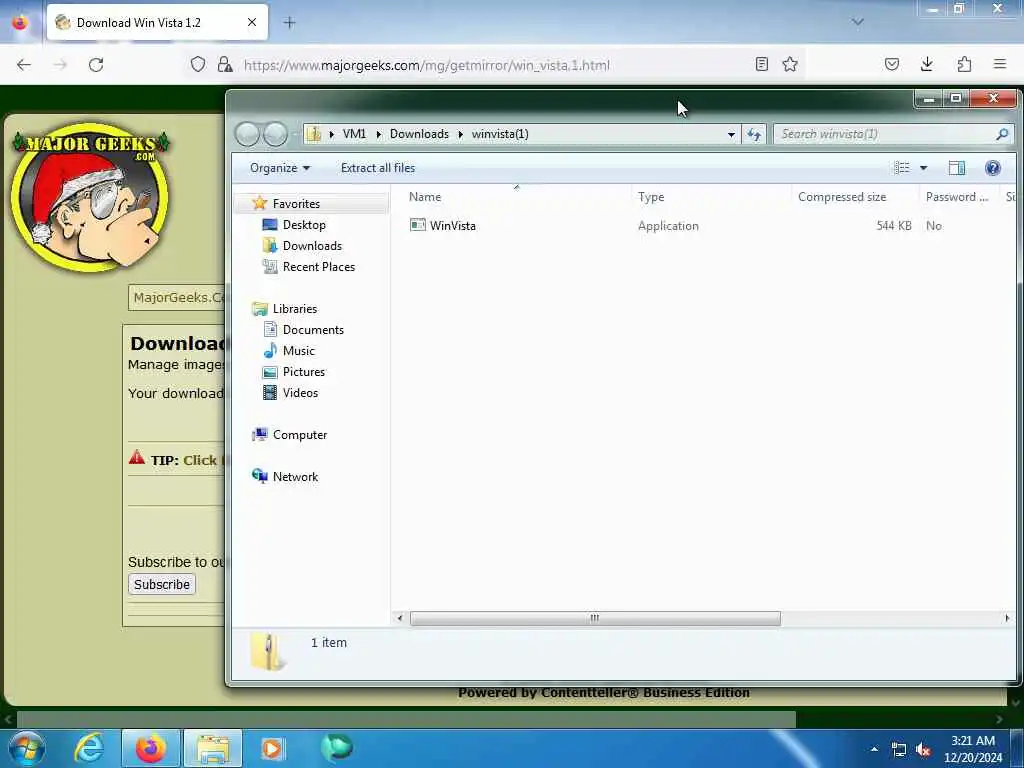Show the preview pane
This screenshot has height=768, width=1024.
(x=957, y=168)
